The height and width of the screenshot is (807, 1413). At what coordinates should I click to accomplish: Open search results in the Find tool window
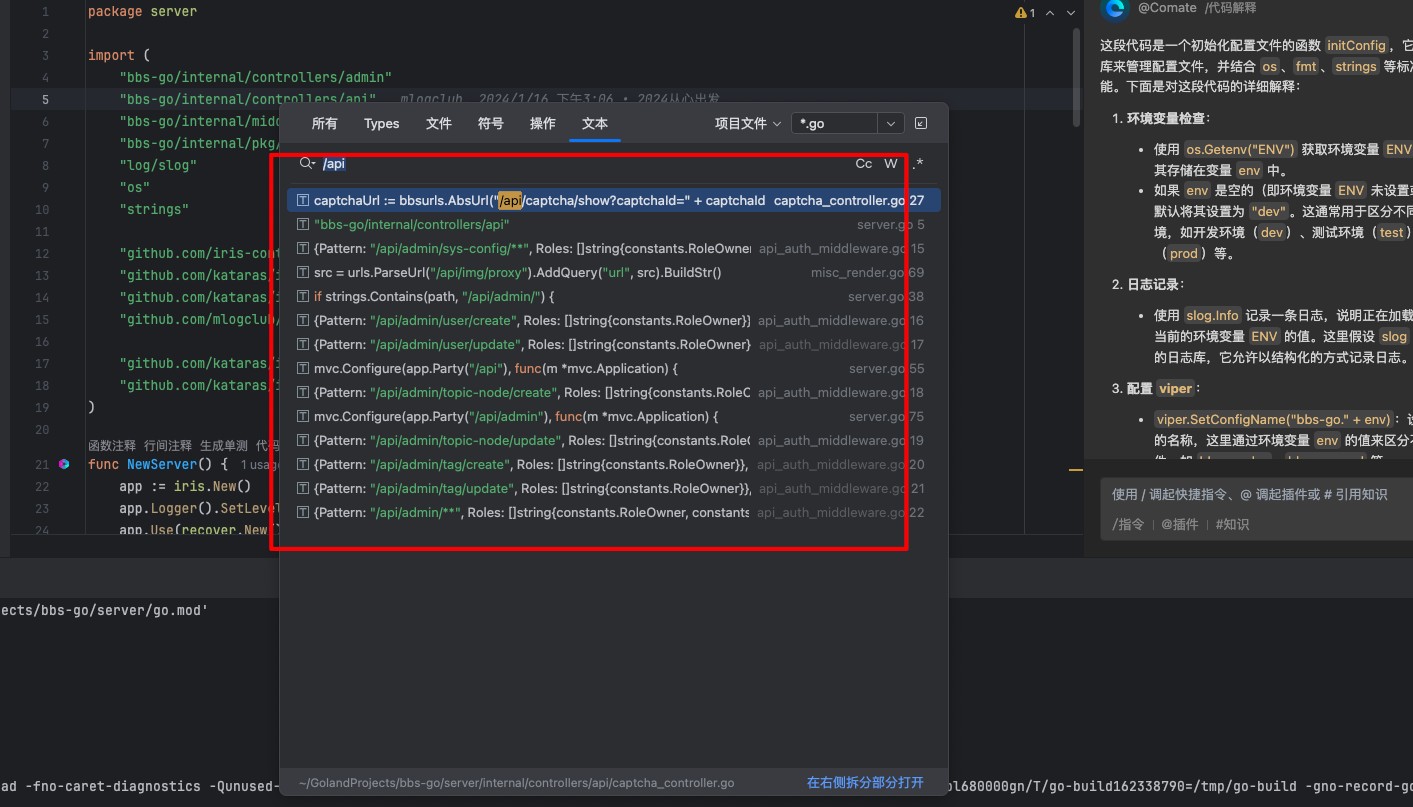[x=921, y=123]
